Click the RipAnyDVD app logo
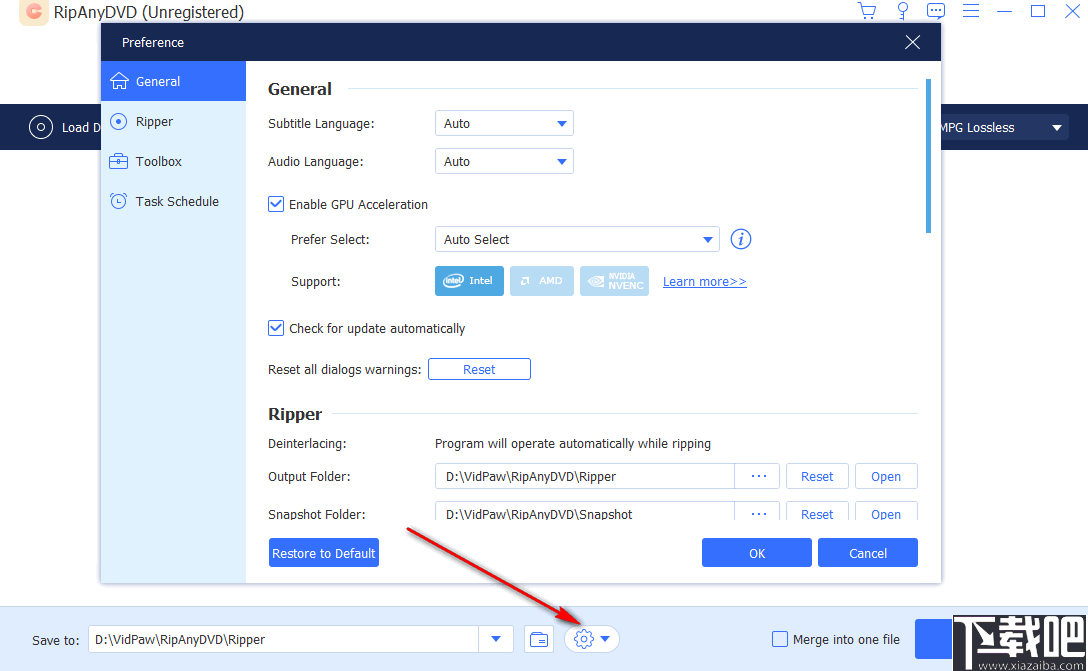This screenshot has width=1088, height=671. (x=33, y=12)
